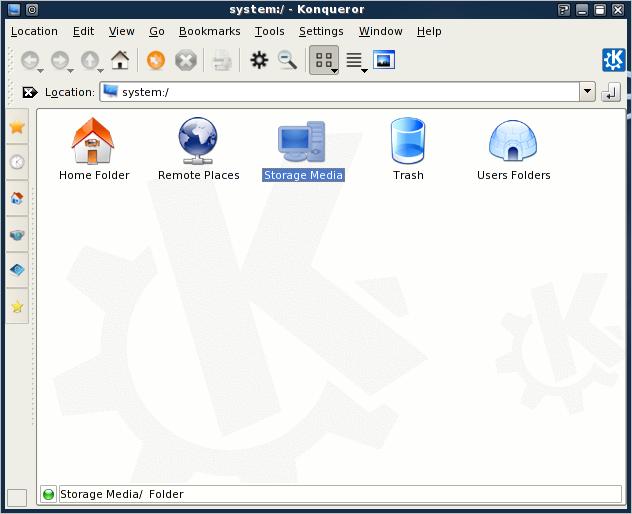Expand the Forward button history dropdown arrow
Screen dimensions: 632x514
[70, 71]
